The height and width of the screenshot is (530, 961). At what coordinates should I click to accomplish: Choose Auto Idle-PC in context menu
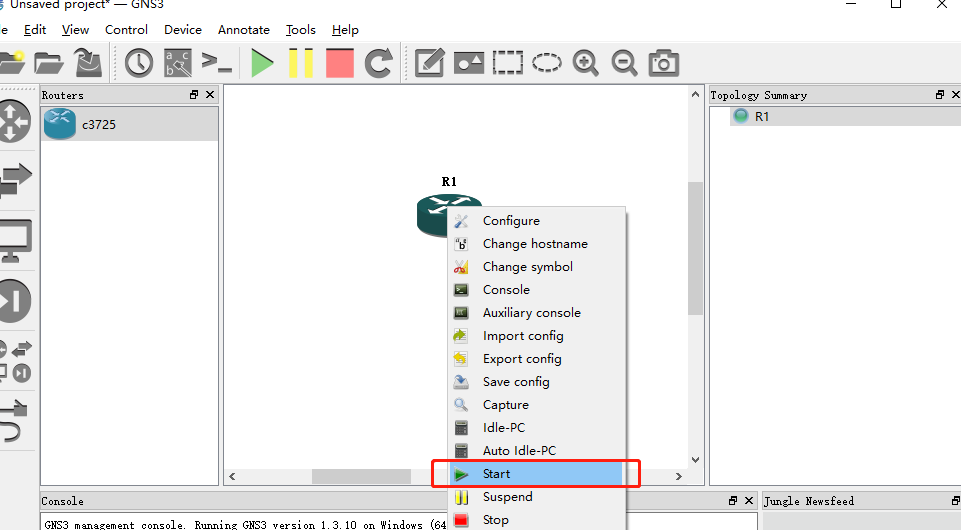[536, 450]
